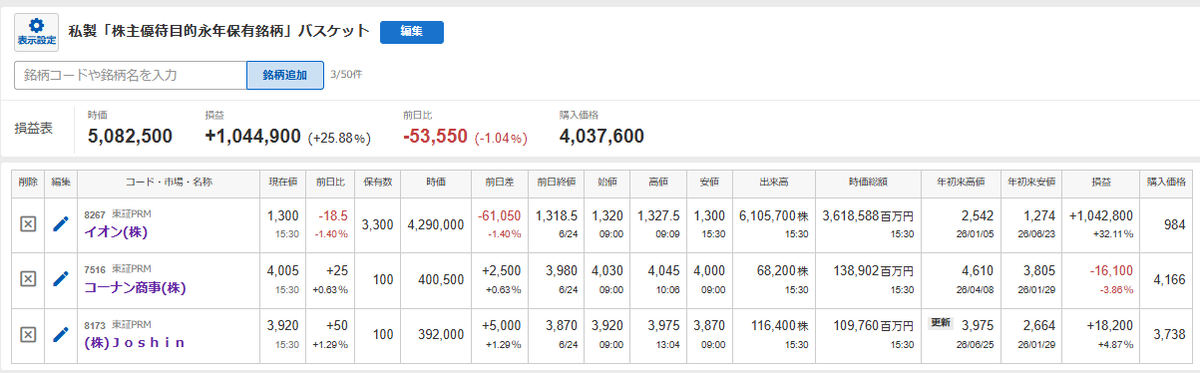Sort by the 時価総額 column header
This screenshot has height=373, width=1200.
[868, 182]
